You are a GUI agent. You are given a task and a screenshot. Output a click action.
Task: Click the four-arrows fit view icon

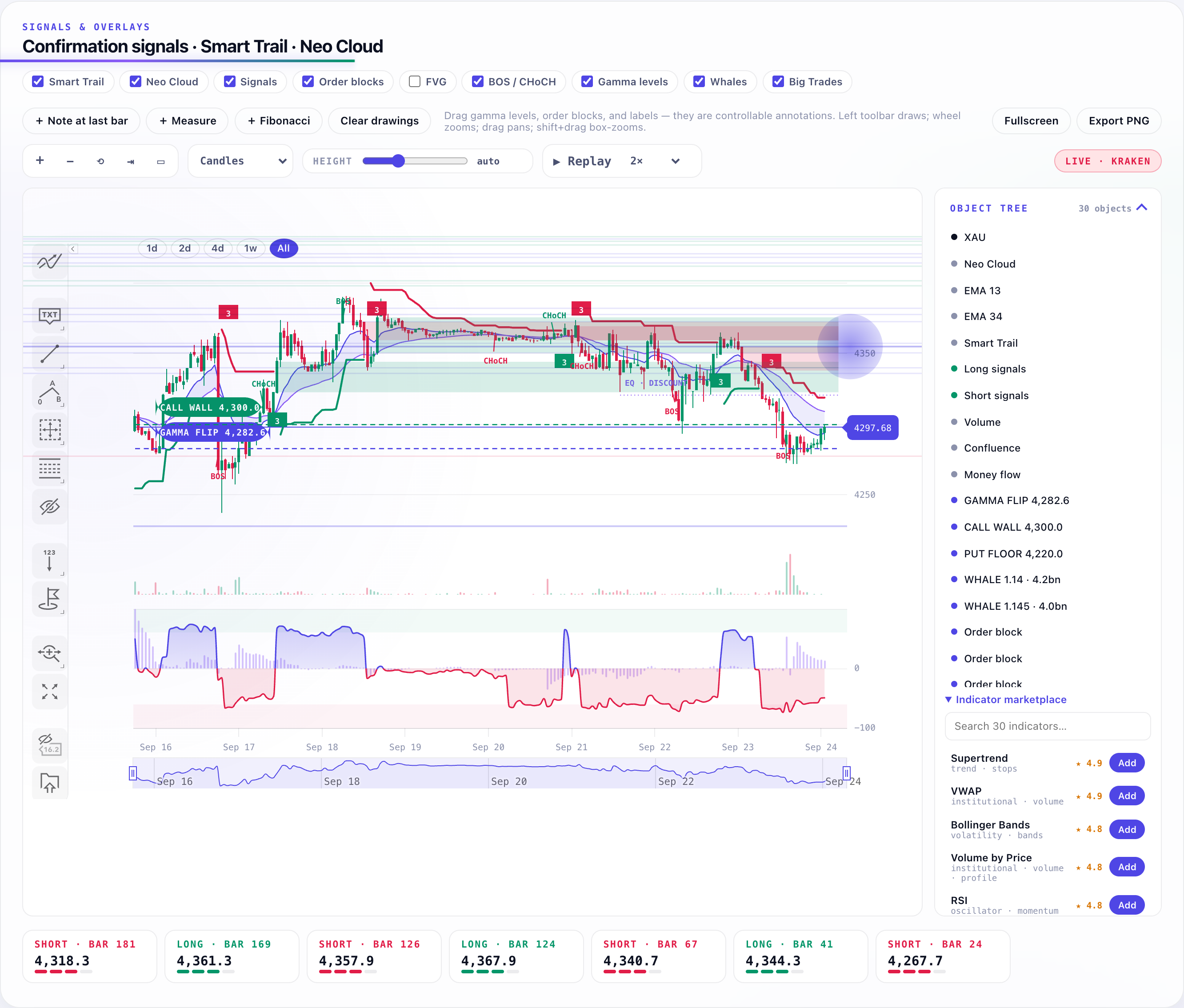pos(50,692)
